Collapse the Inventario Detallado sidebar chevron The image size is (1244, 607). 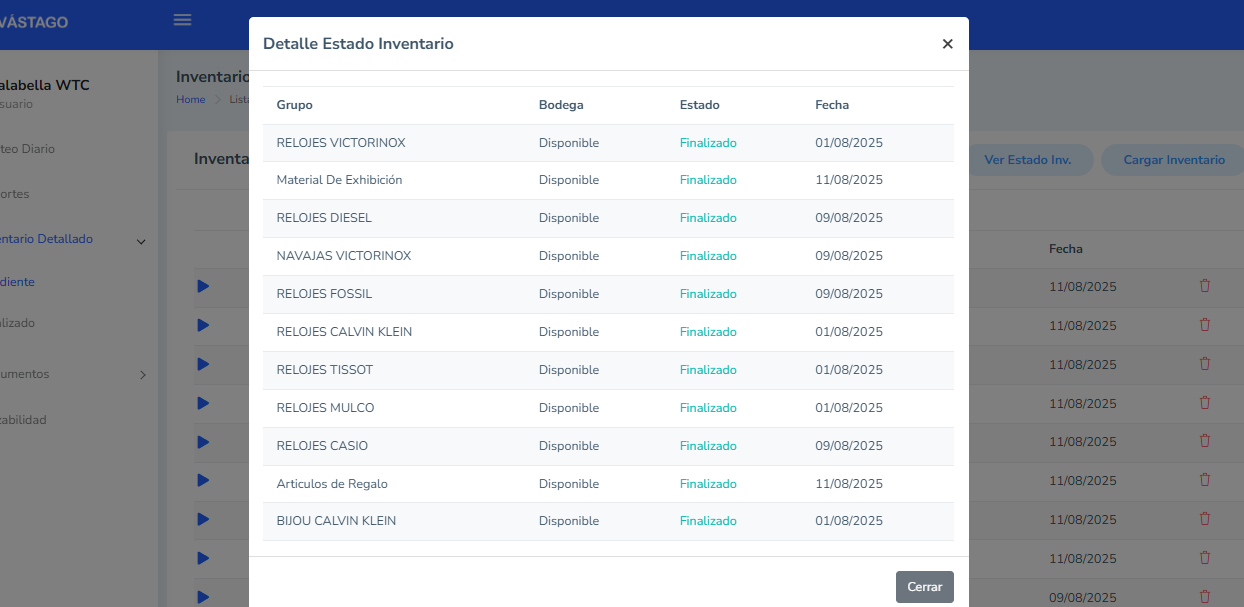point(141,241)
